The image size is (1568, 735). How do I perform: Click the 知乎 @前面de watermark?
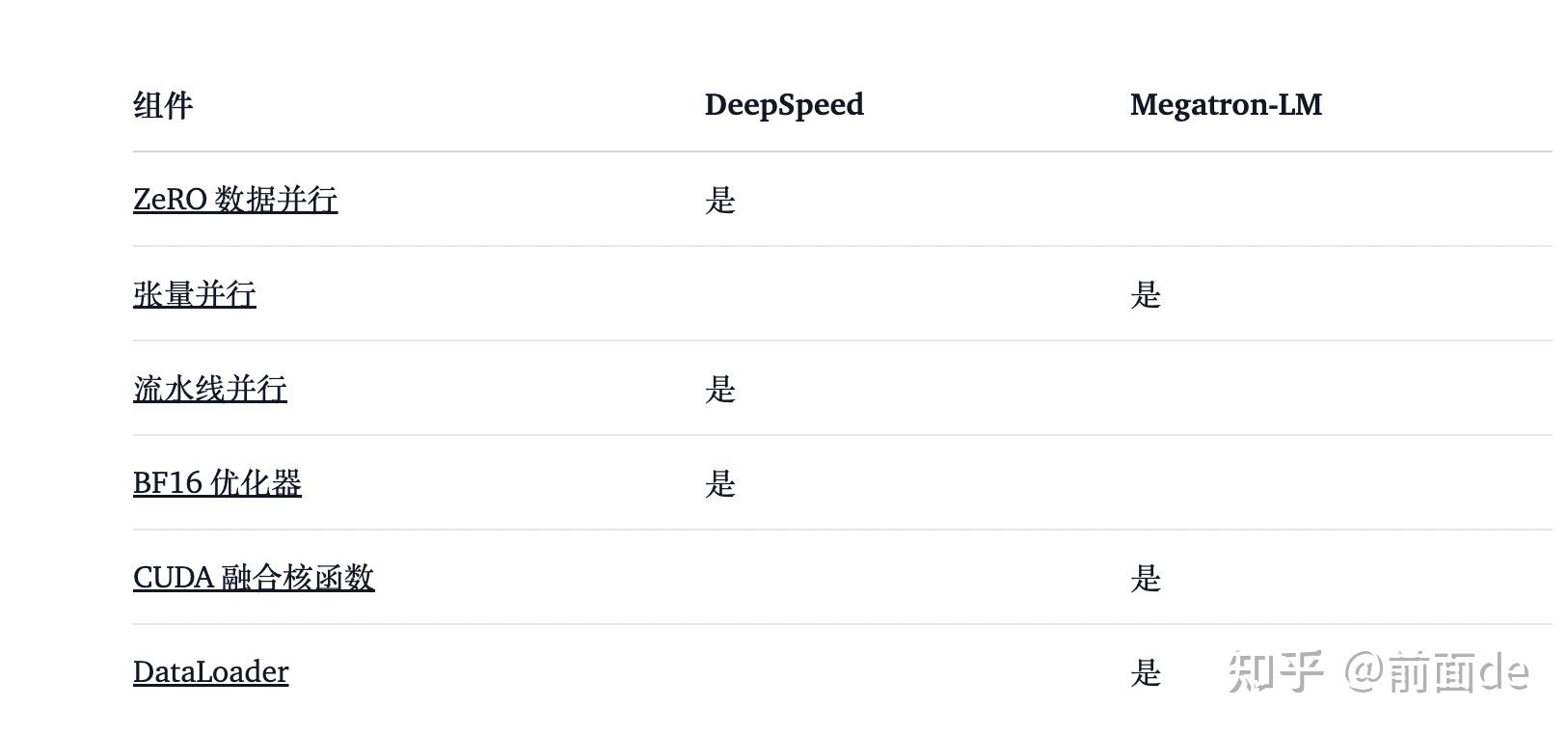point(1378,671)
